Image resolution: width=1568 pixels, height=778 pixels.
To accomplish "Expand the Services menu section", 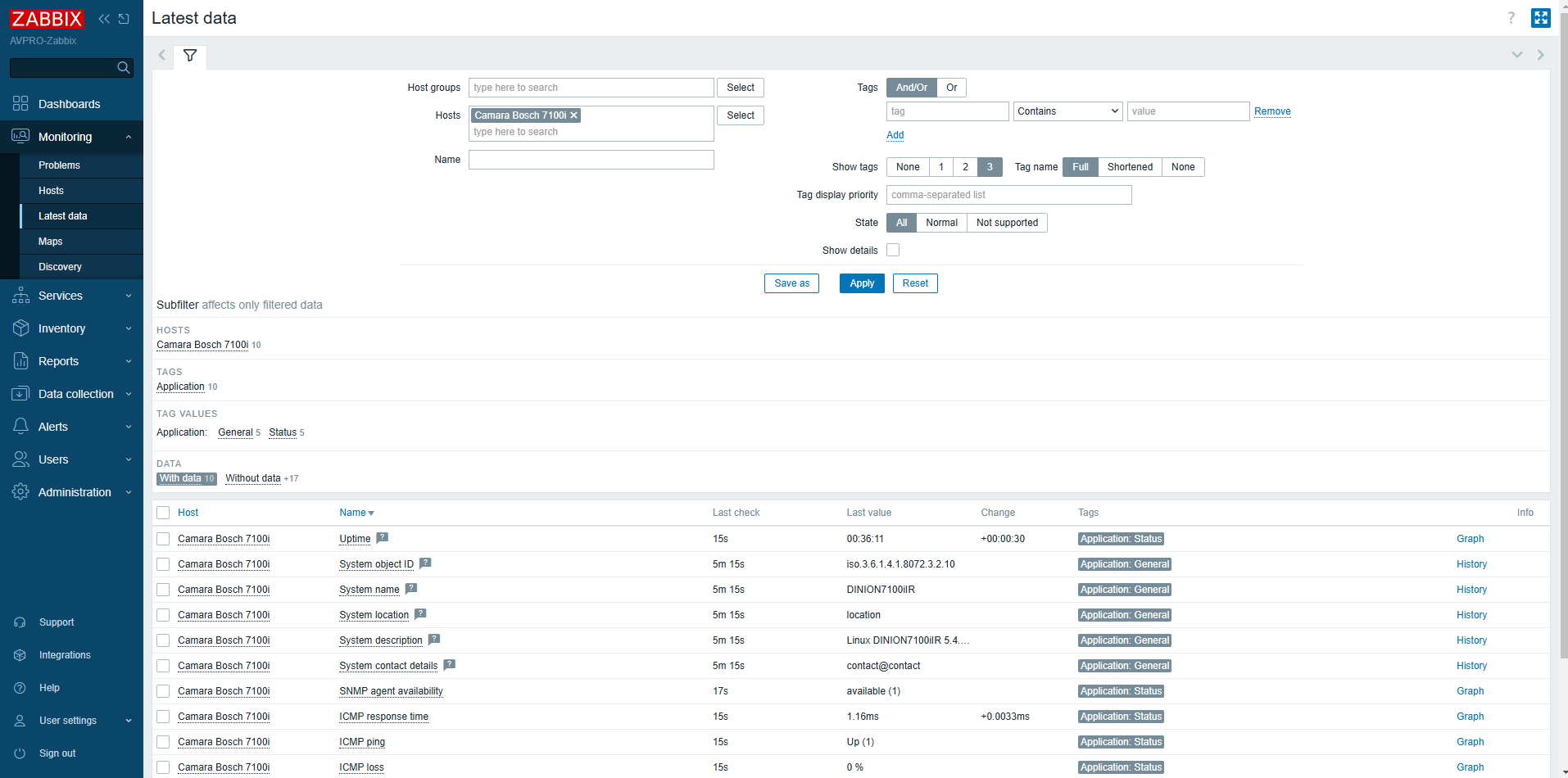I will (x=129, y=296).
